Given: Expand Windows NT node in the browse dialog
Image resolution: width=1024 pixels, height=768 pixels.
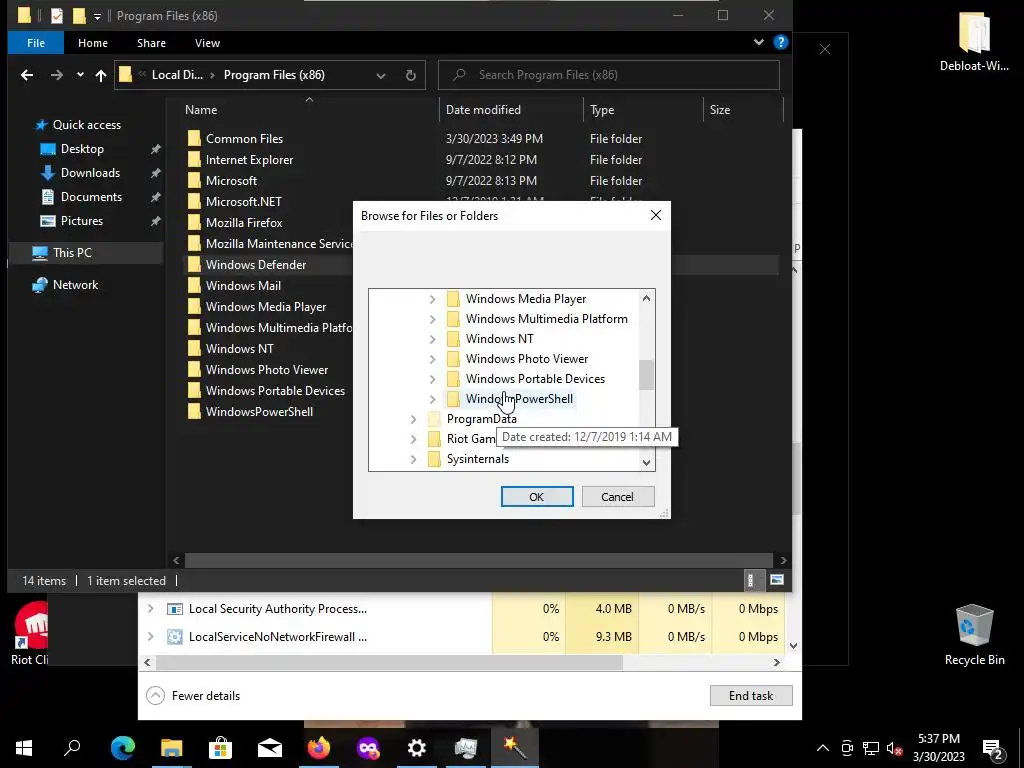Looking at the screenshot, I should pyautogui.click(x=432, y=339).
